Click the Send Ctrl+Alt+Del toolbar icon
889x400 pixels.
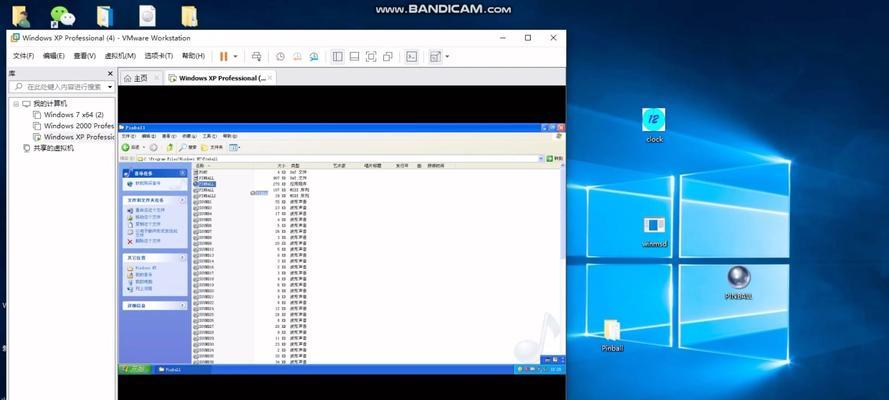coord(256,56)
